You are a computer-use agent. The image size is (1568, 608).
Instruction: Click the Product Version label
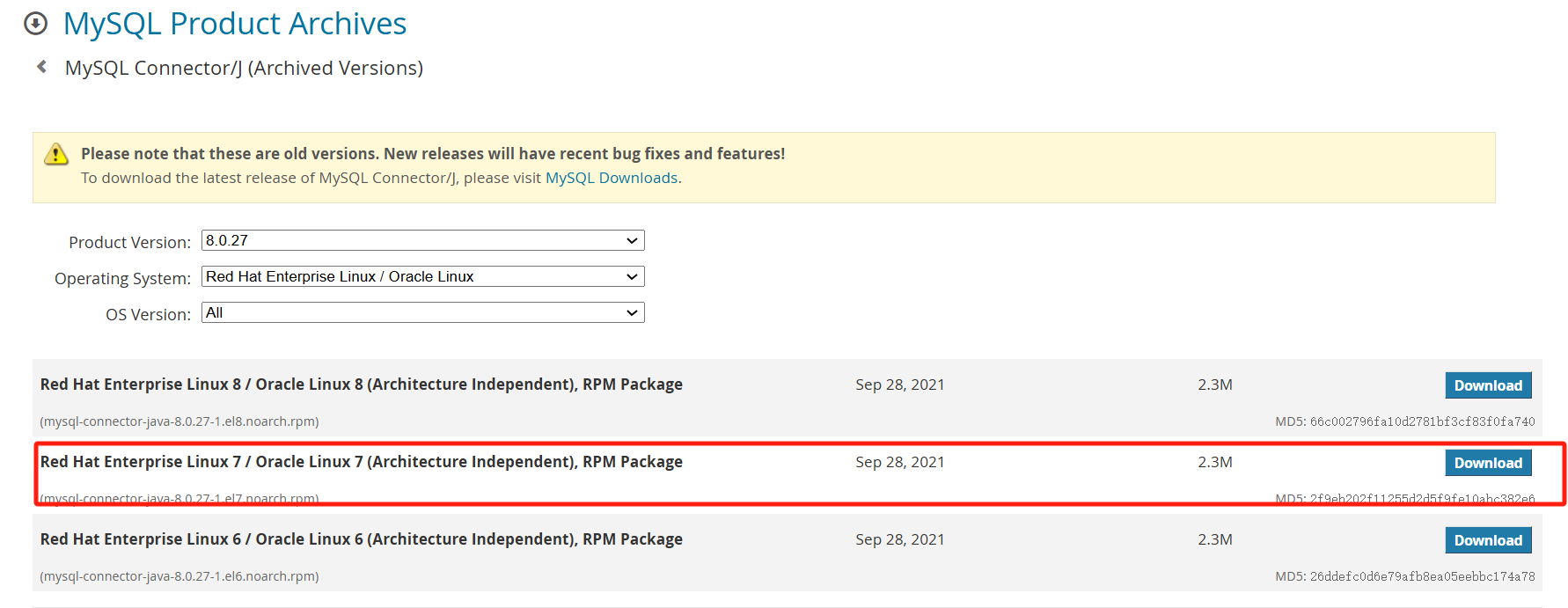(x=129, y=242)
